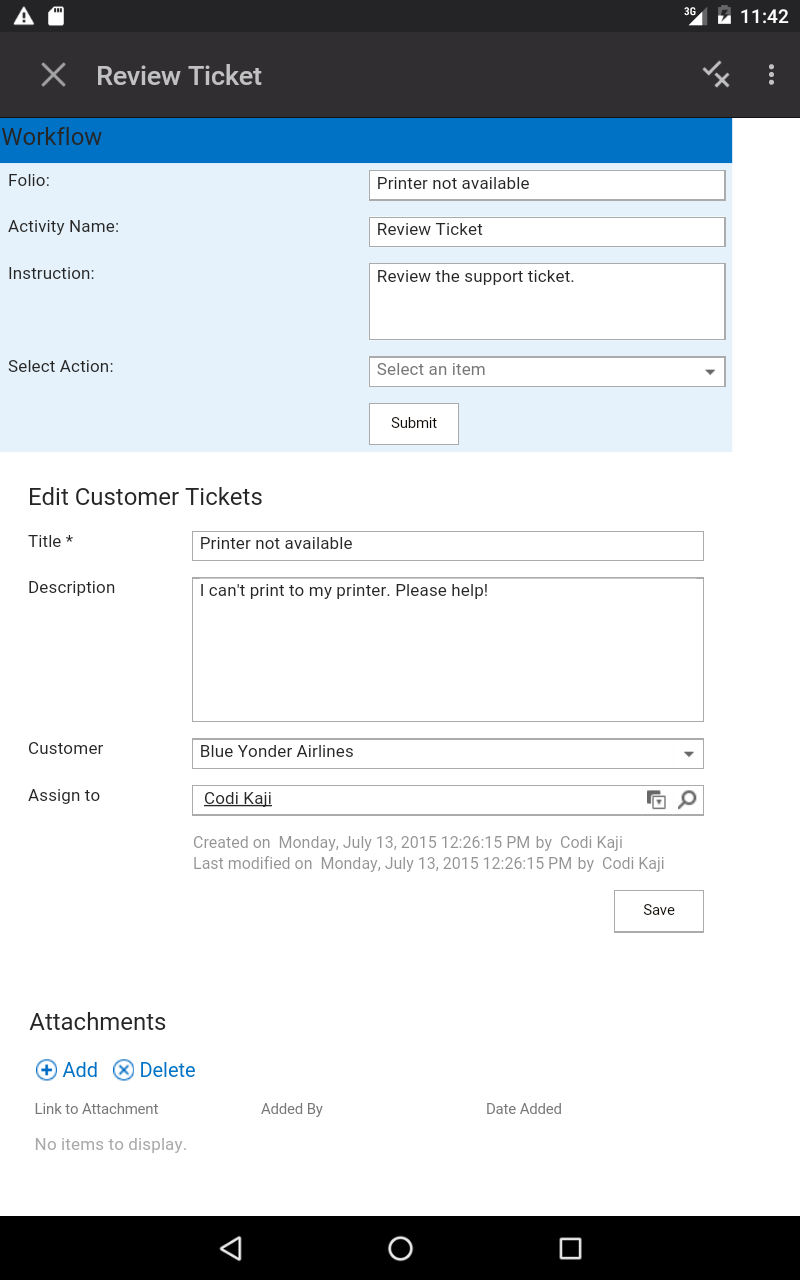Focus the Title field with Printer not available
Screen dimensions: 800x1280
448,545
